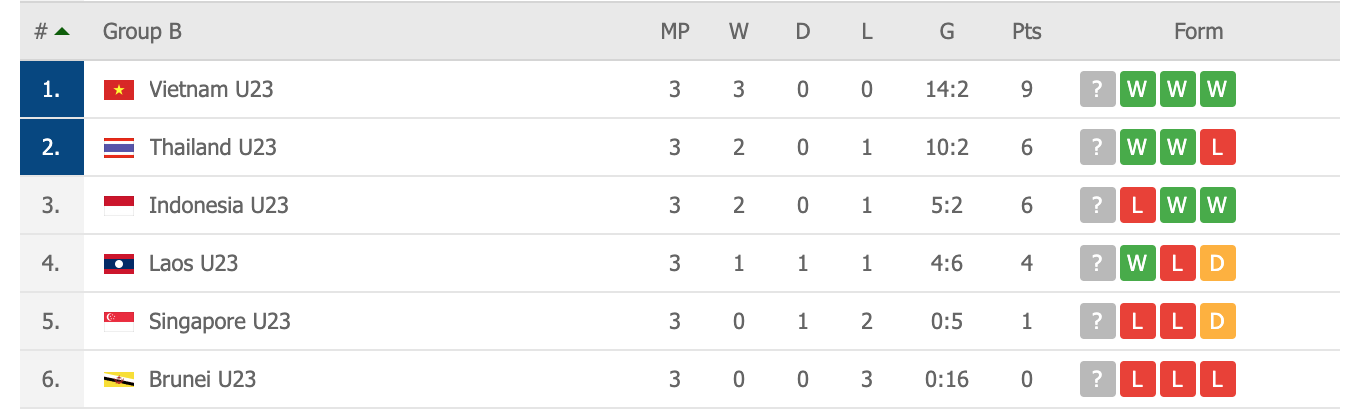This screenshot has width=1360, height=416.
Task: Click the Thailand U23 flag icon
Action: click(x=118, y=148)
